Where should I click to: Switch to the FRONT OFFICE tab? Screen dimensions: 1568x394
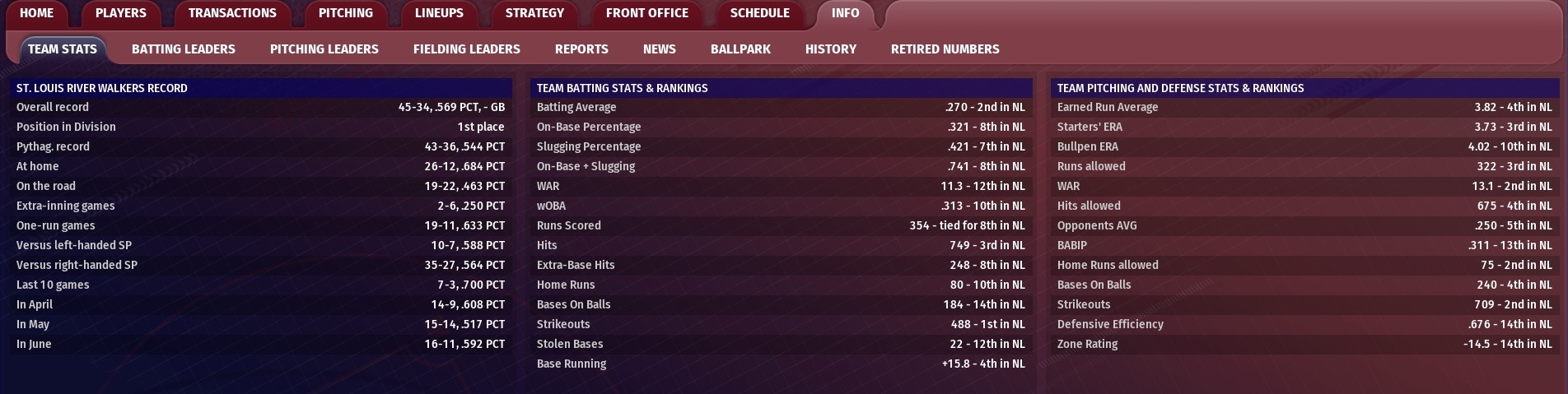coord(646,13)
